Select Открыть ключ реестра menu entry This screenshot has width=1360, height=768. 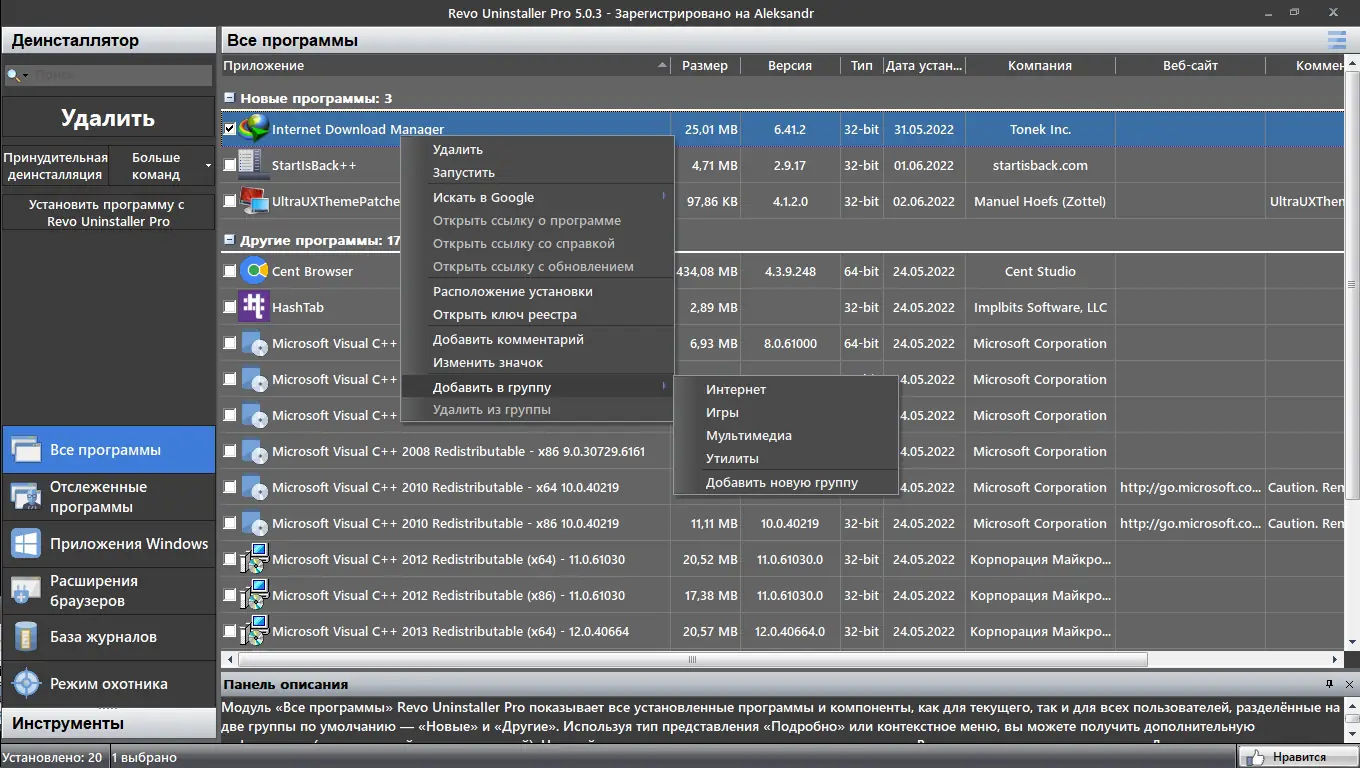coord(537,314)
